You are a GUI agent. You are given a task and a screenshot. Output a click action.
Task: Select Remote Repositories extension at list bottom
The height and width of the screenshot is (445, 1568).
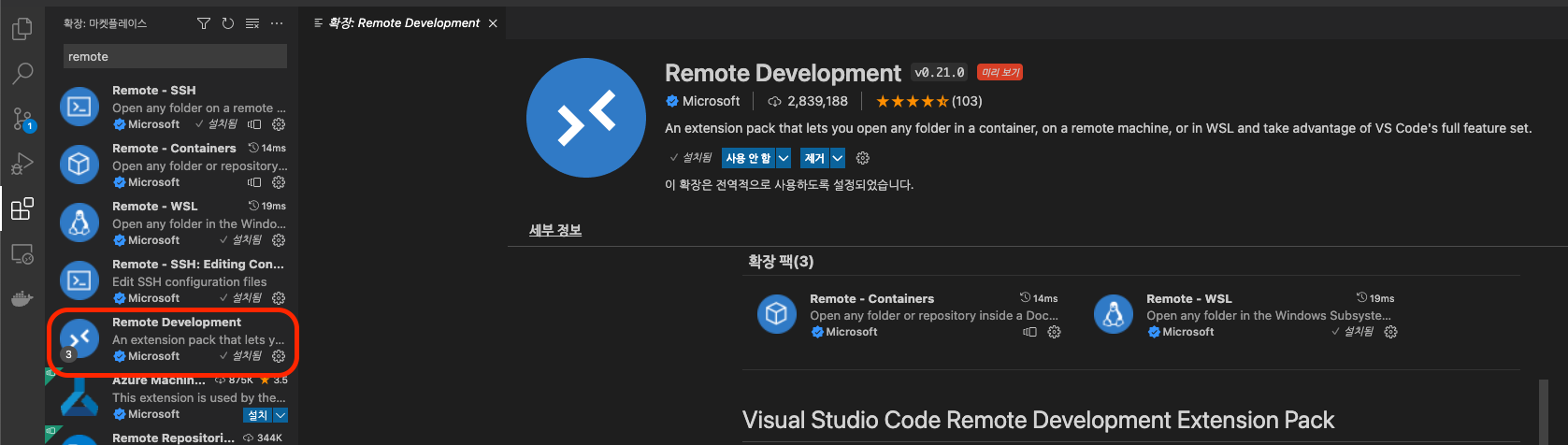pos(170,438)
